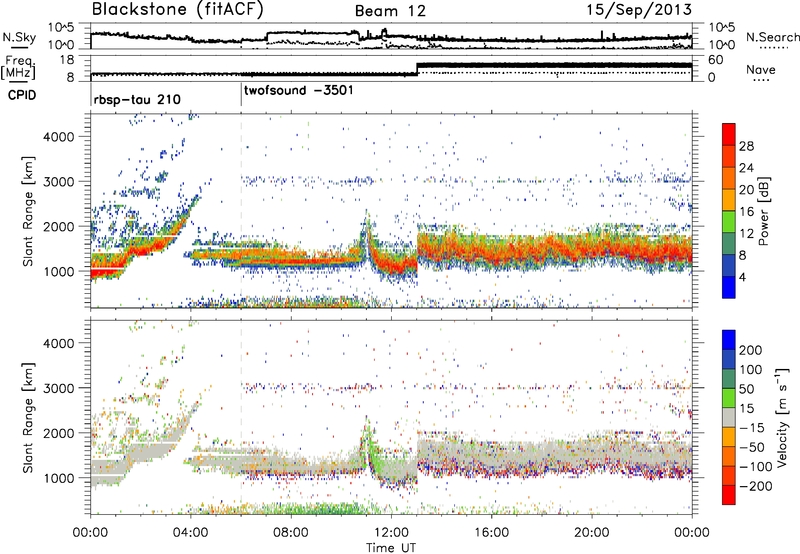
Task: Click the '4' tick on the power colorbar
Action: coord(742,277)
